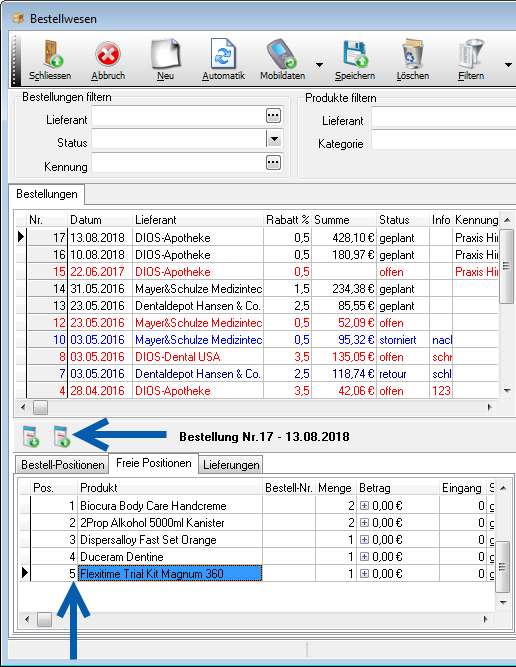Open the Mobildaten scanner tool
The width and height of the screenshot is (516, 667).
click(x=282, y=54)
